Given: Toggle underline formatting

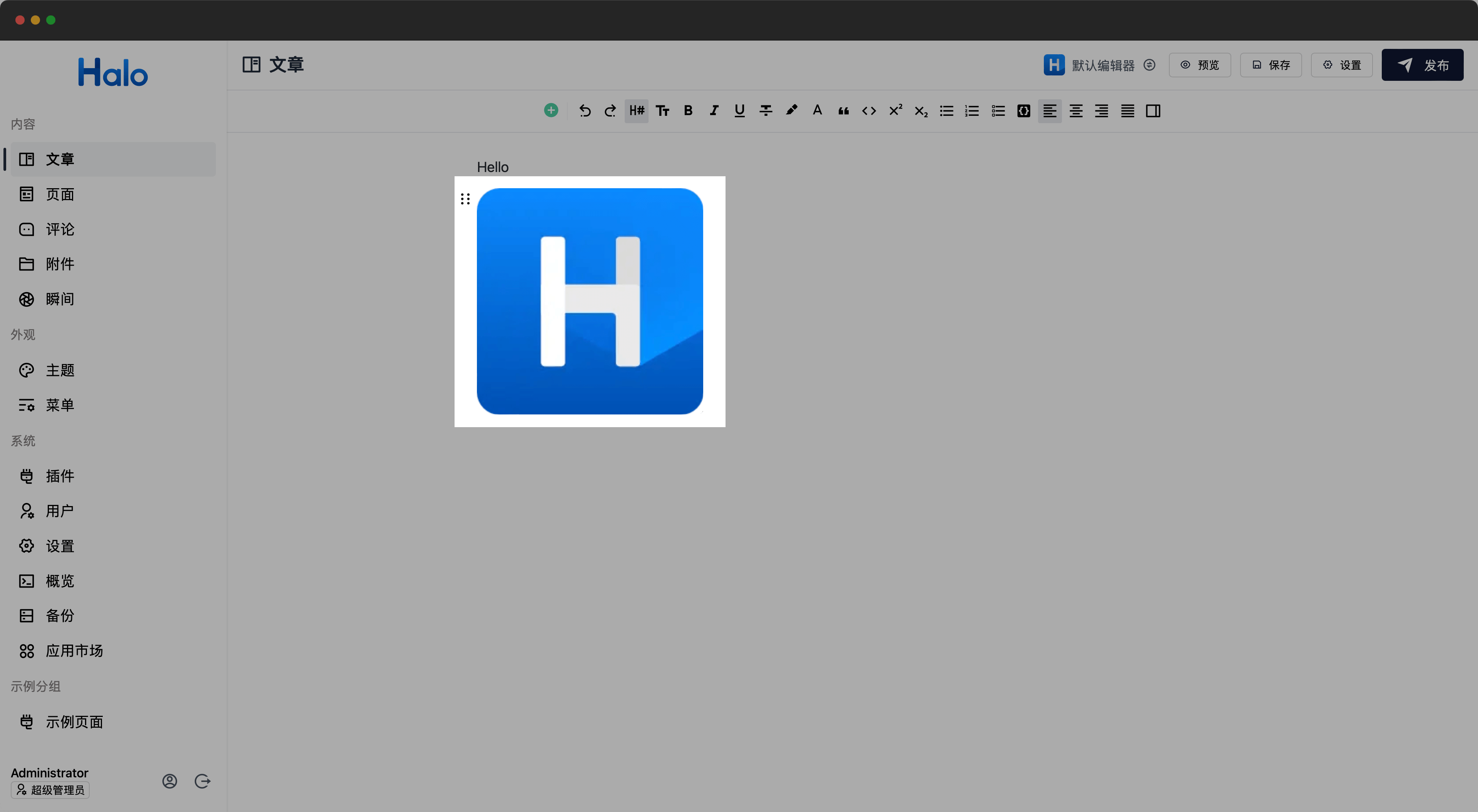Looking at the screenshot, I should tap(739, 111).
